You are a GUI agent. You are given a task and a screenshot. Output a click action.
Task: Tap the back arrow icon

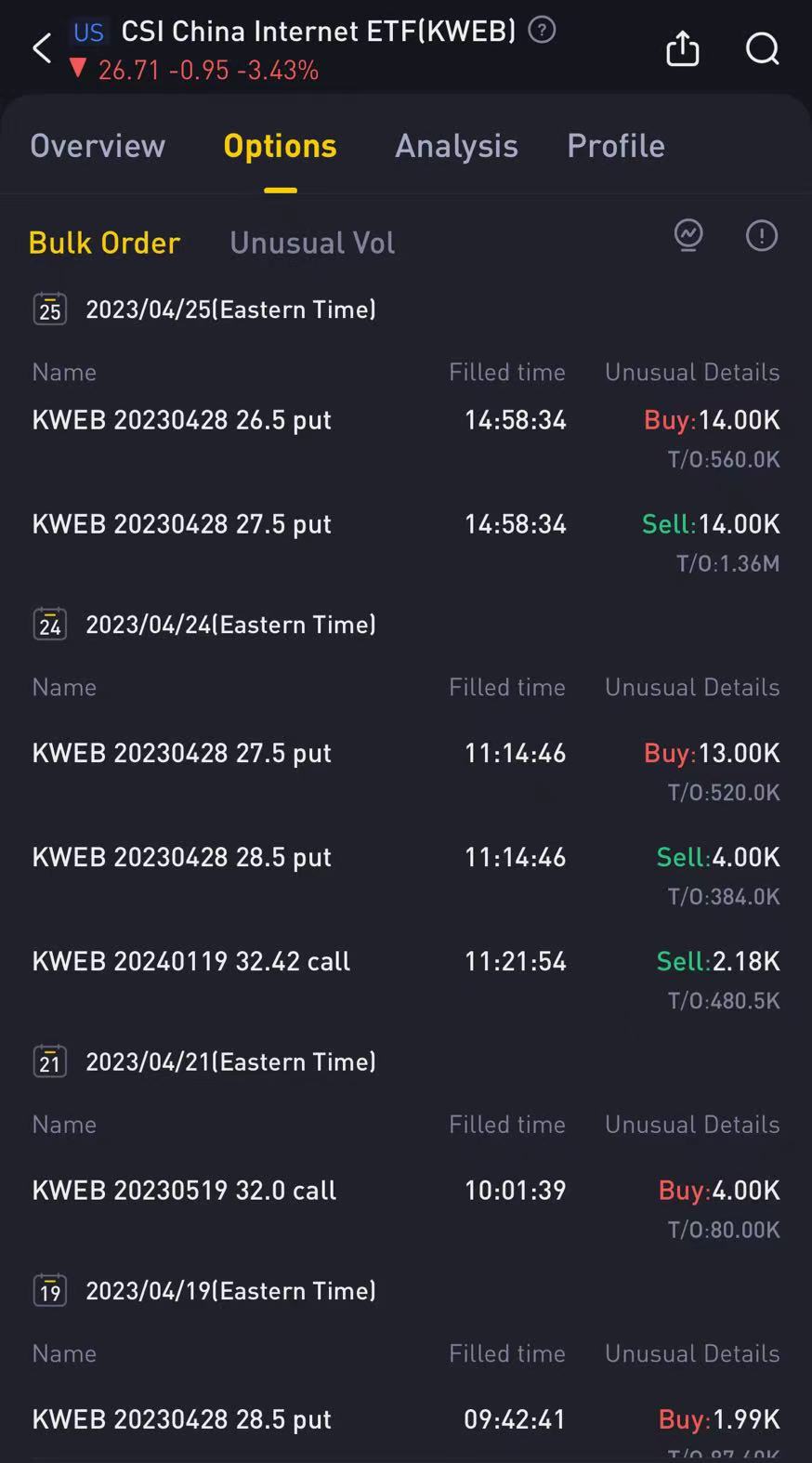click(42, 48)
